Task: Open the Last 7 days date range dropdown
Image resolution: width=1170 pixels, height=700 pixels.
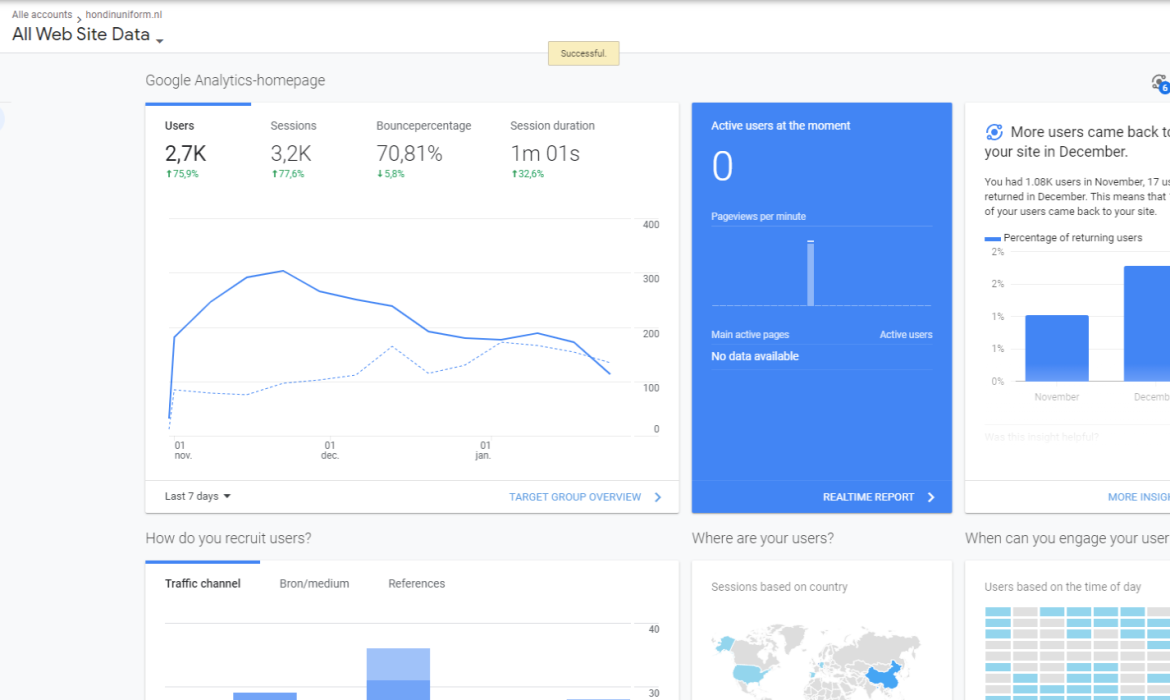Action: tap(198, 497)
